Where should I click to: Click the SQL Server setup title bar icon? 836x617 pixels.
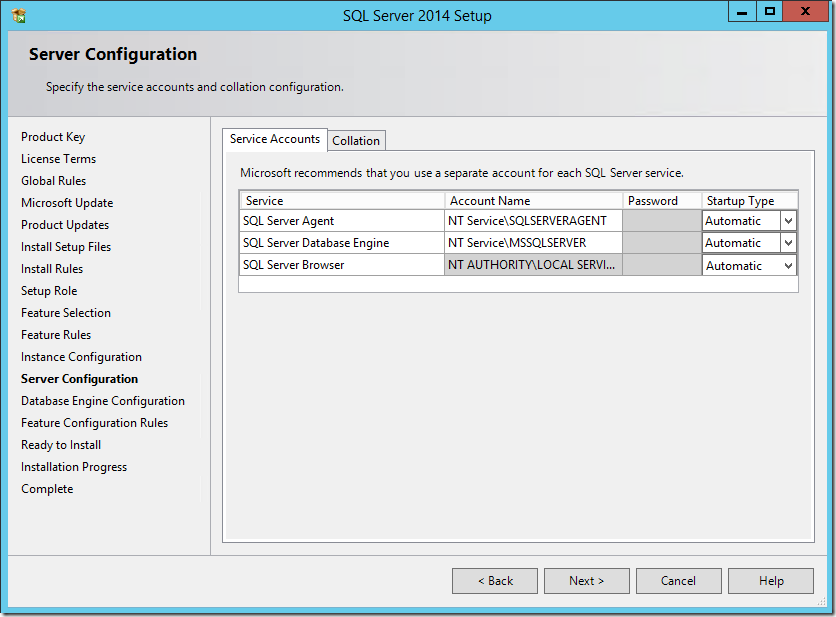19,16
